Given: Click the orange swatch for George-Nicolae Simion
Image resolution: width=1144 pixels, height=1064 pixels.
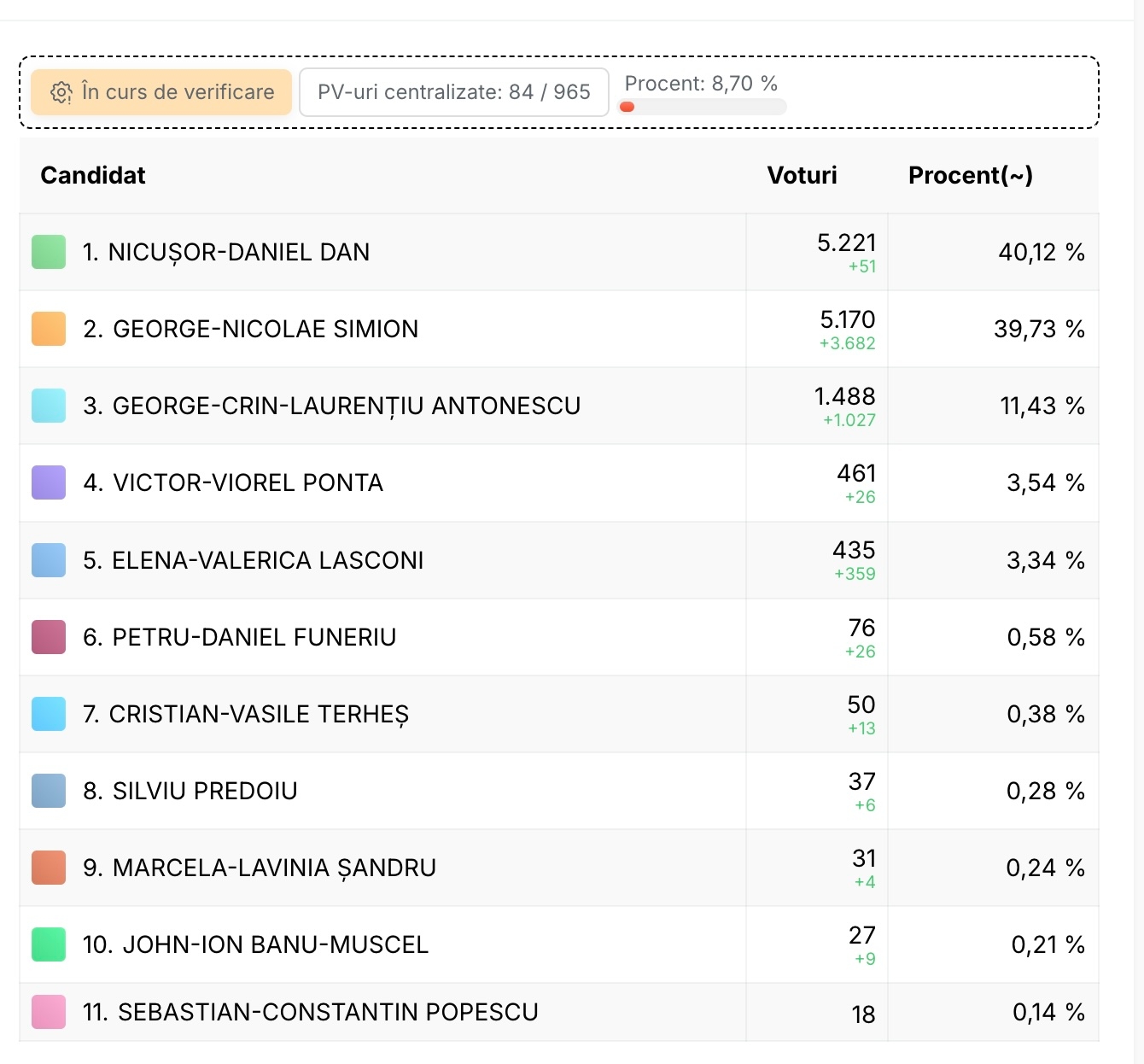Looking at the screenshot, I should [x=49, y=329].
